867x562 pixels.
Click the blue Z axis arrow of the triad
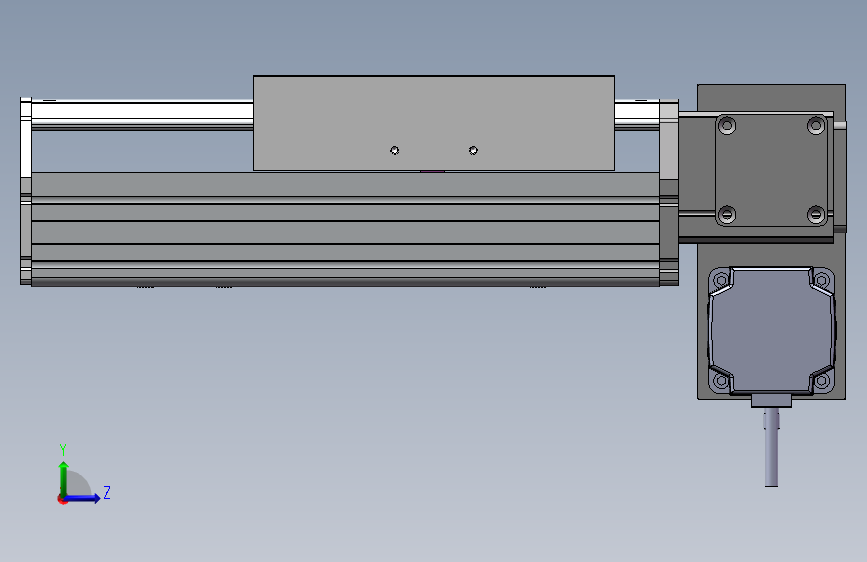[83, 498]
